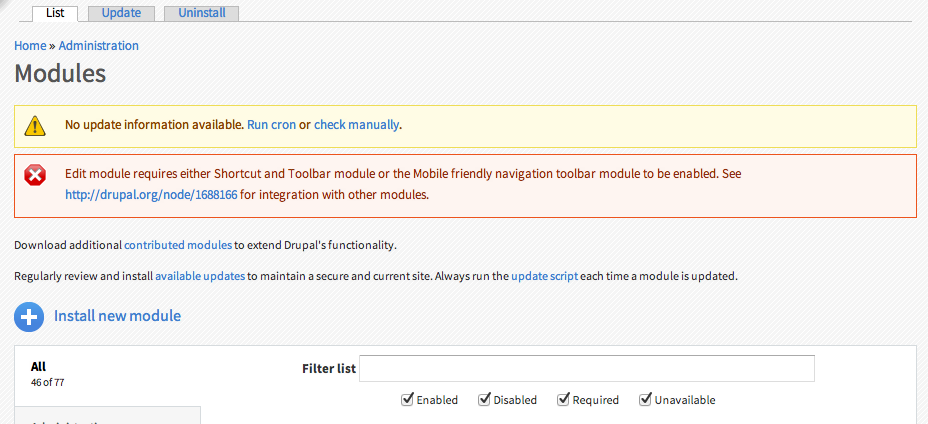928x424 pixels.
Task: Toggle the Enabled filter checkbox
Action: [407, 399]
